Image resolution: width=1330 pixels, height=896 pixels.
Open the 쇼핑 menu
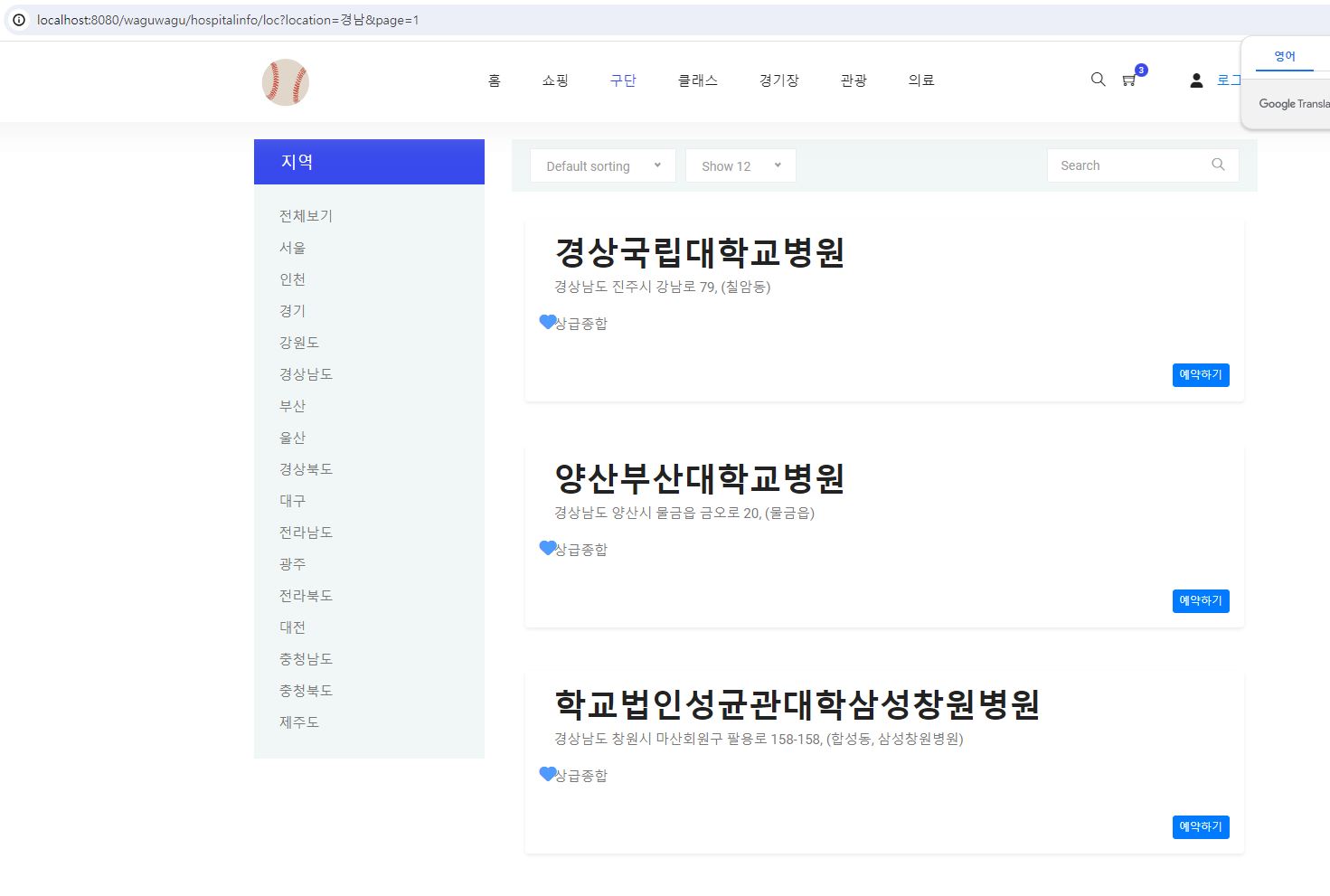coord(555,80)
